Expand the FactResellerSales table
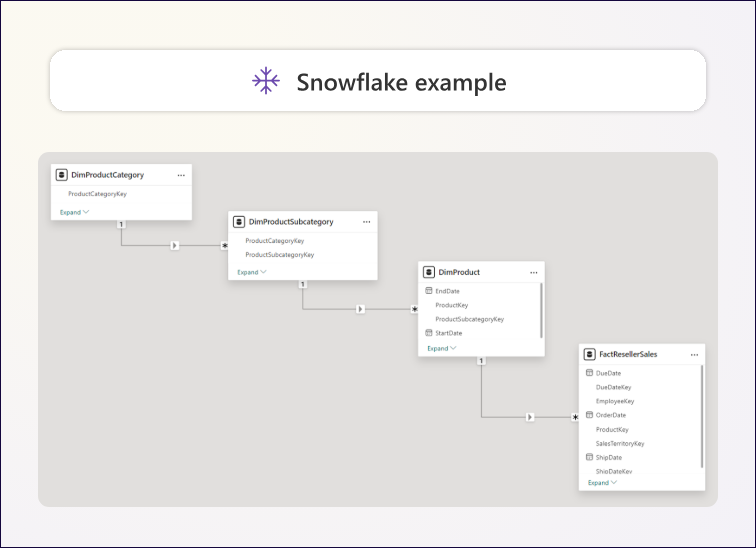The width and height of the screenshot is (756, 548). click(602, 483)
